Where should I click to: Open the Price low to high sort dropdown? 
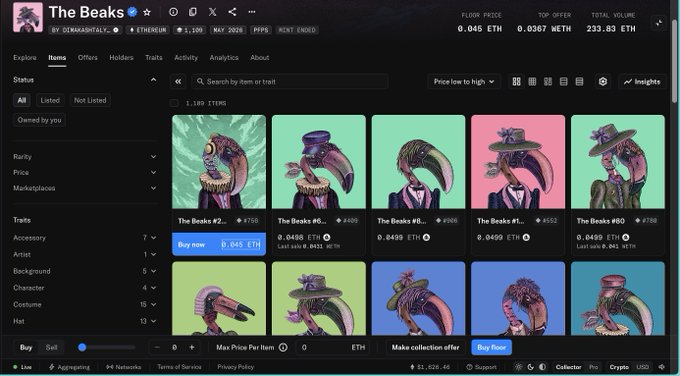point(464,82)
